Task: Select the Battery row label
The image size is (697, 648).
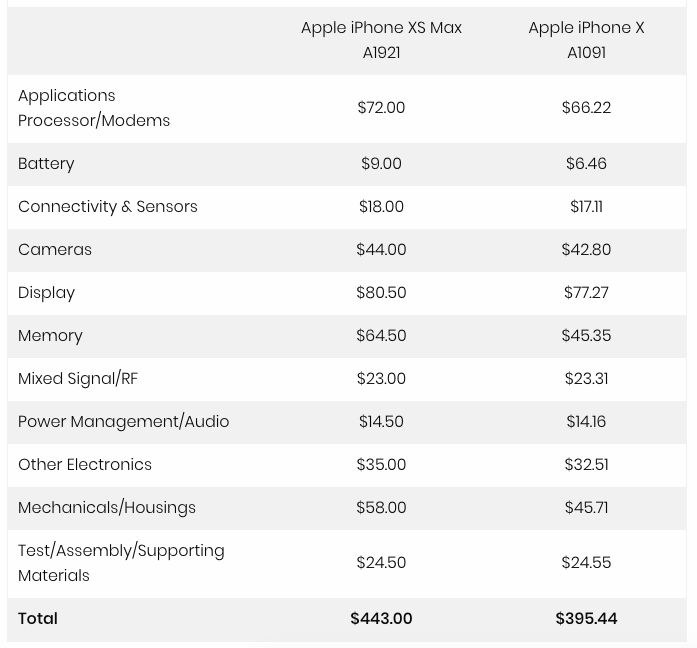Action: coord(46,164)
